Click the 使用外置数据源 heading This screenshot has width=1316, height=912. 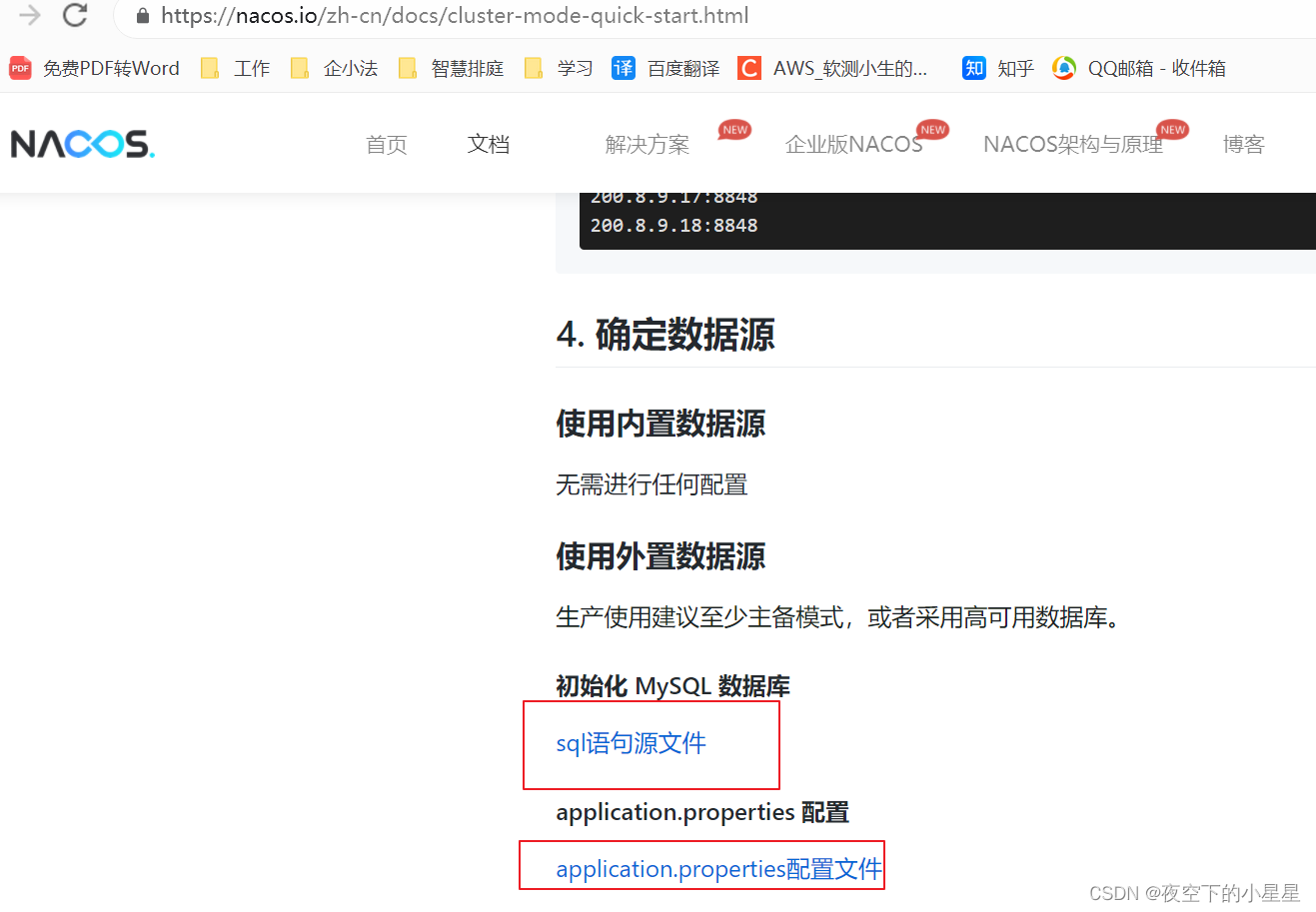coord(660,556)
